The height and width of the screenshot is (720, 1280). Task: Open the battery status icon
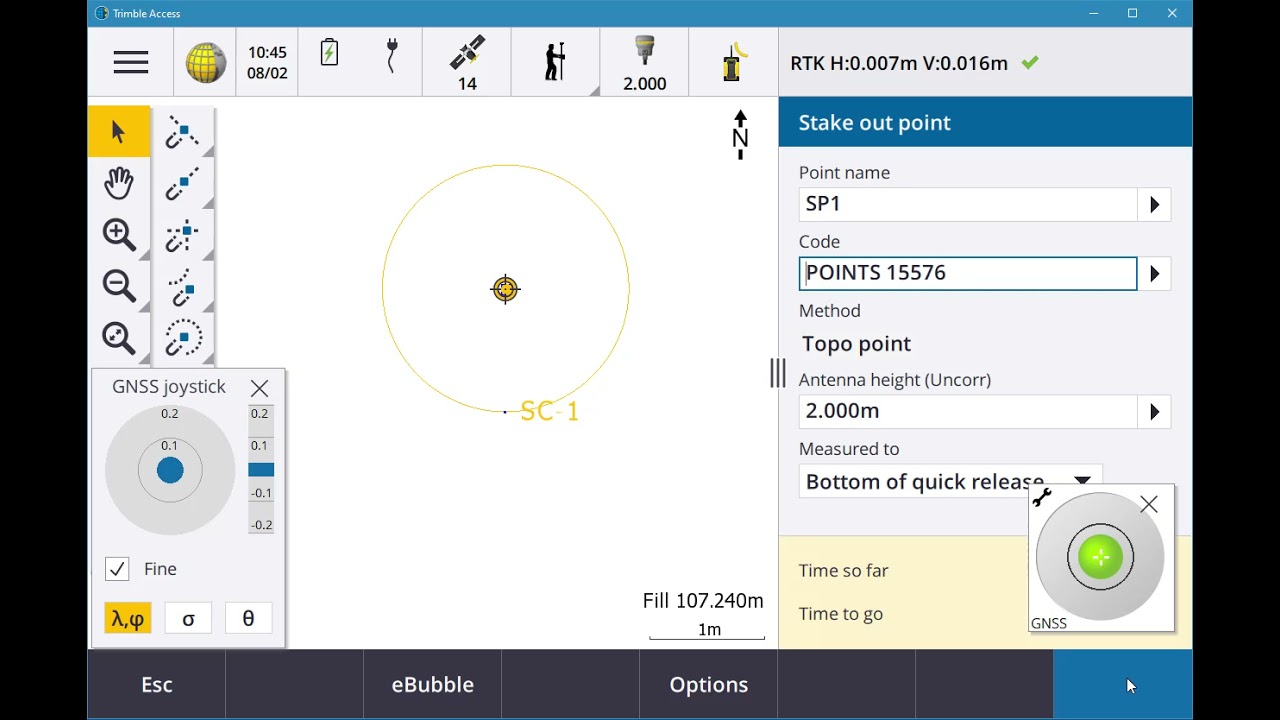[329, 52]
